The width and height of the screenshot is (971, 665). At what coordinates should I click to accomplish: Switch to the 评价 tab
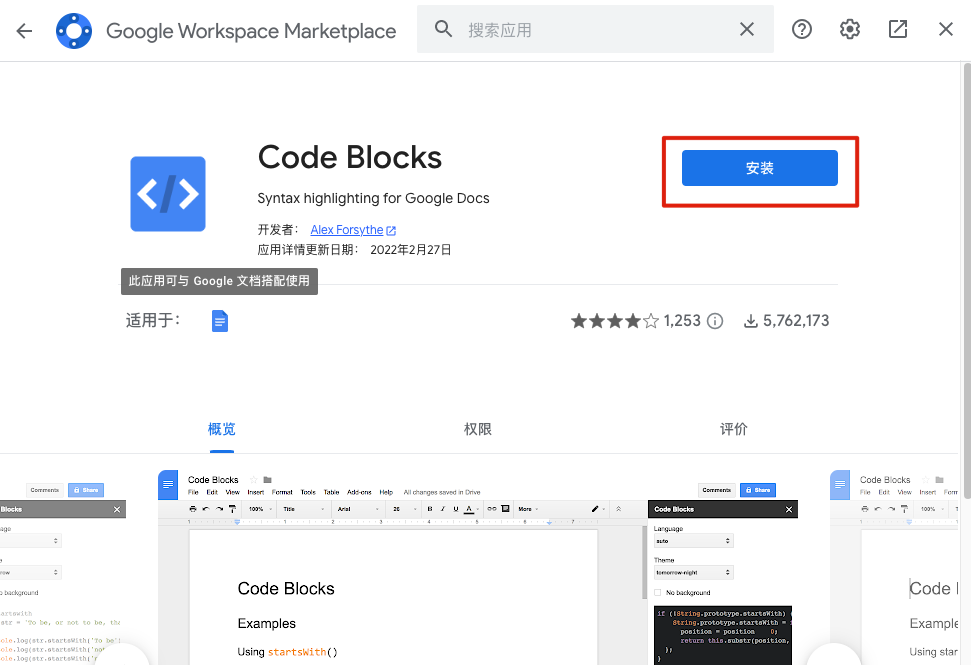click(733, 429)
